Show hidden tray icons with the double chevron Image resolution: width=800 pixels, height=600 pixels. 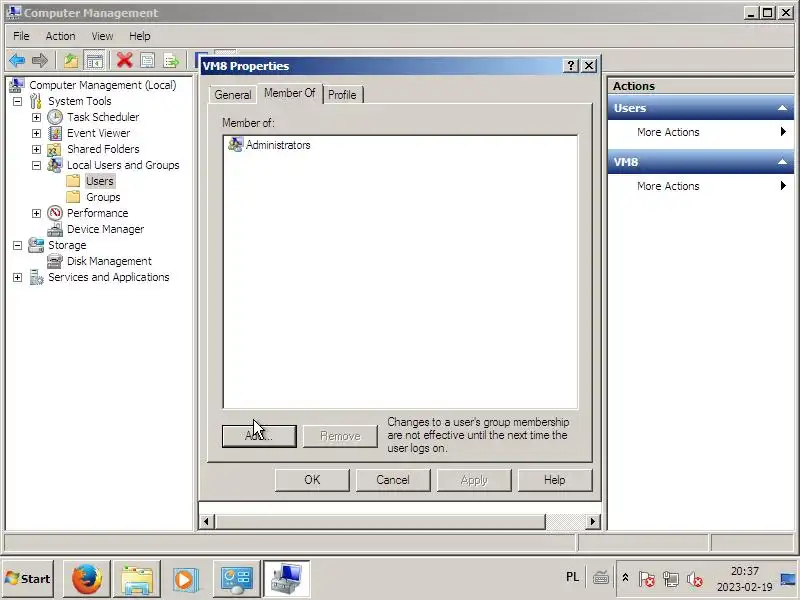[625, 578]
